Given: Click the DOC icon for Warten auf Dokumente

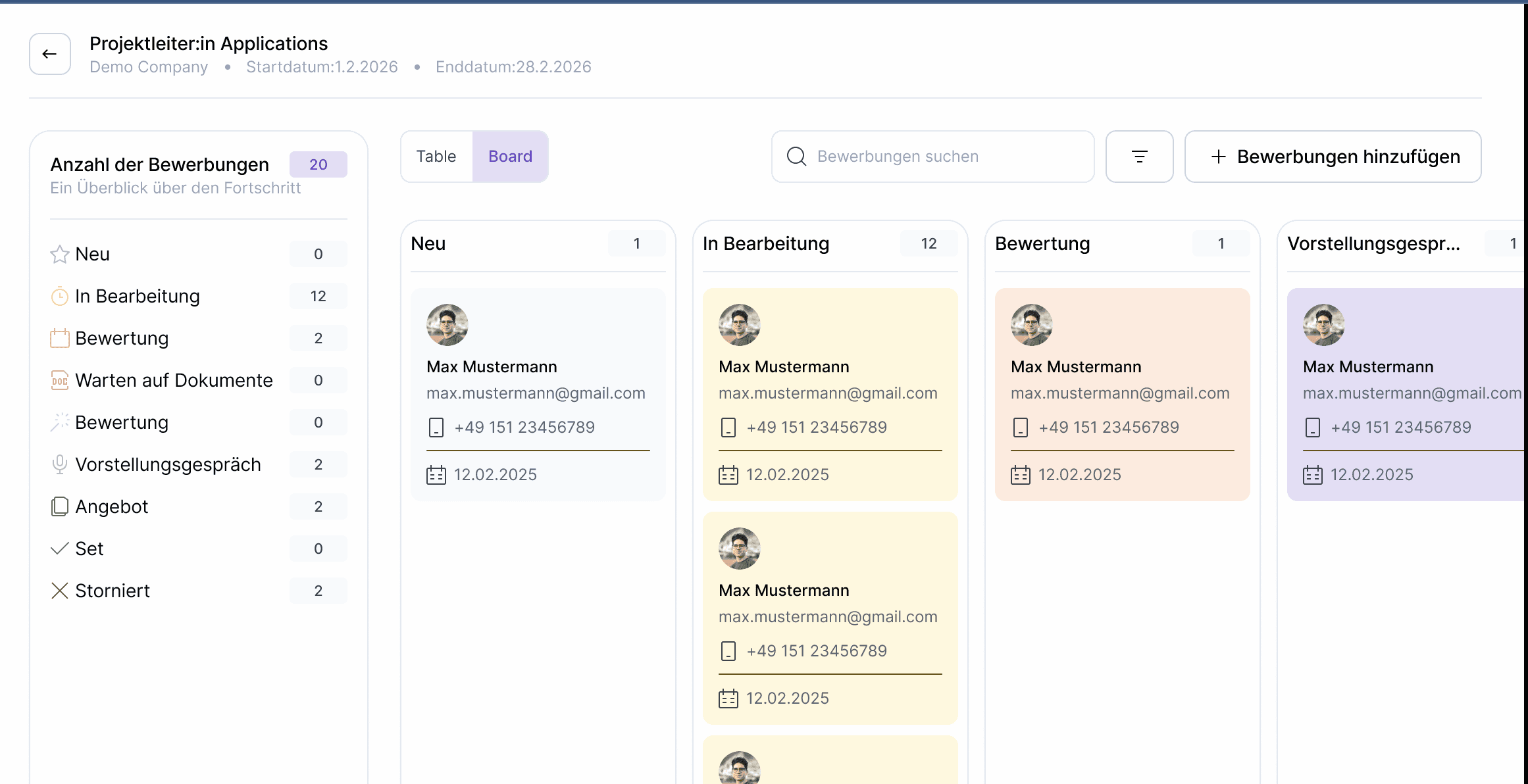Looking at the screenshot, I should point(60,380).
